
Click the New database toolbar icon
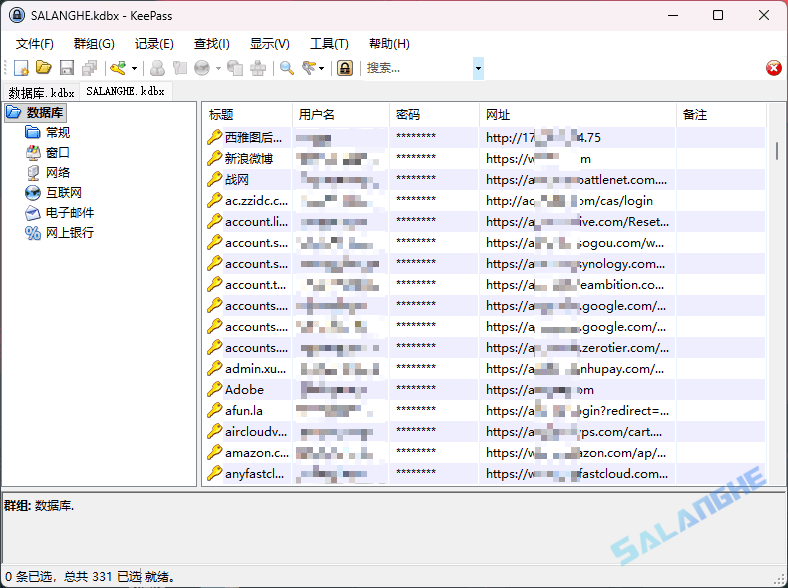21,68
